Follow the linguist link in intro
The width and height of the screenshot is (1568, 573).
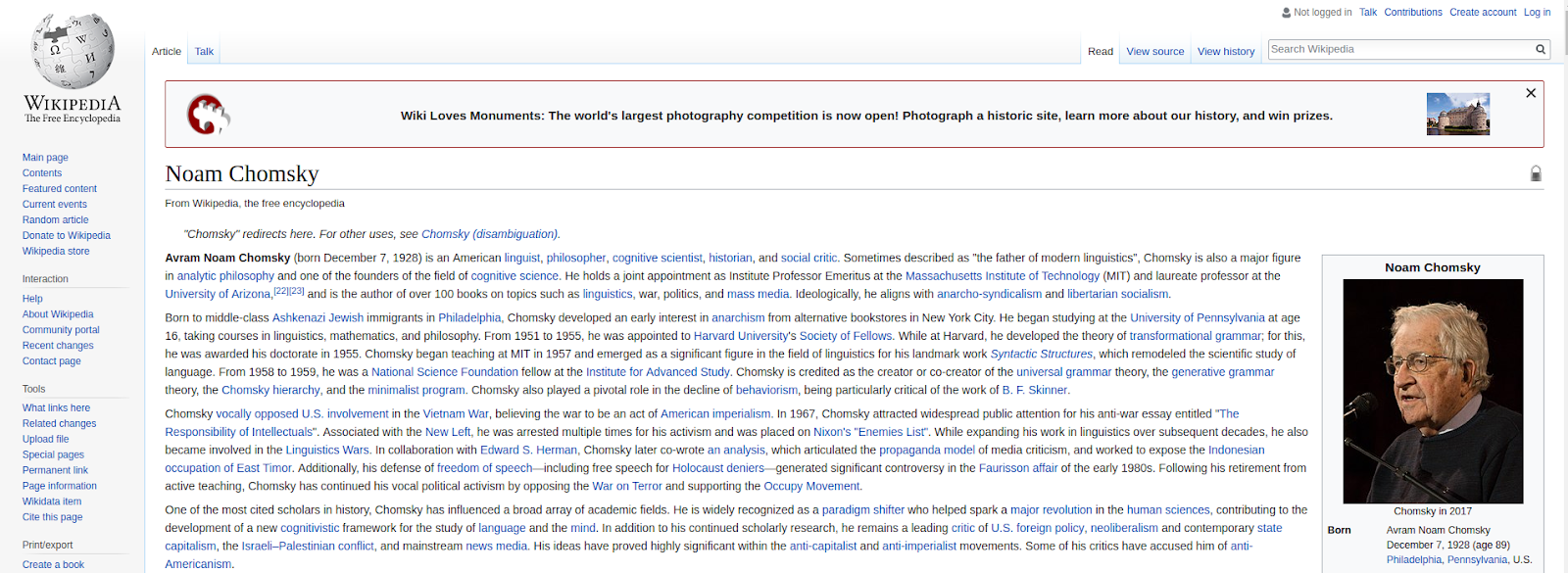coord(522,259)
